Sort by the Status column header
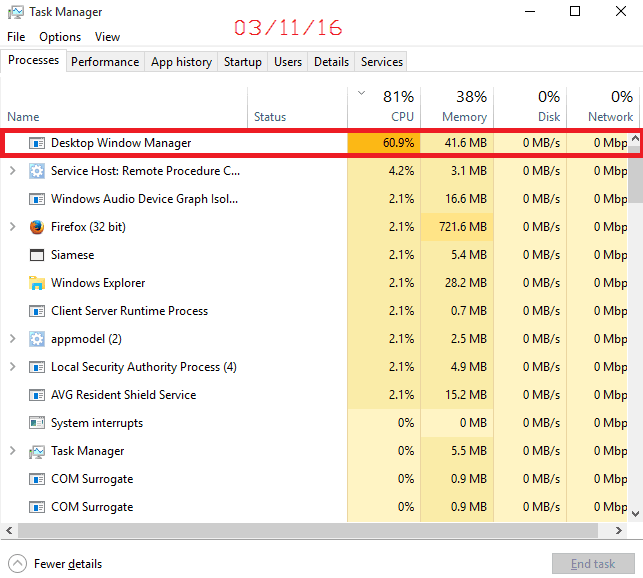 [298, 107]
